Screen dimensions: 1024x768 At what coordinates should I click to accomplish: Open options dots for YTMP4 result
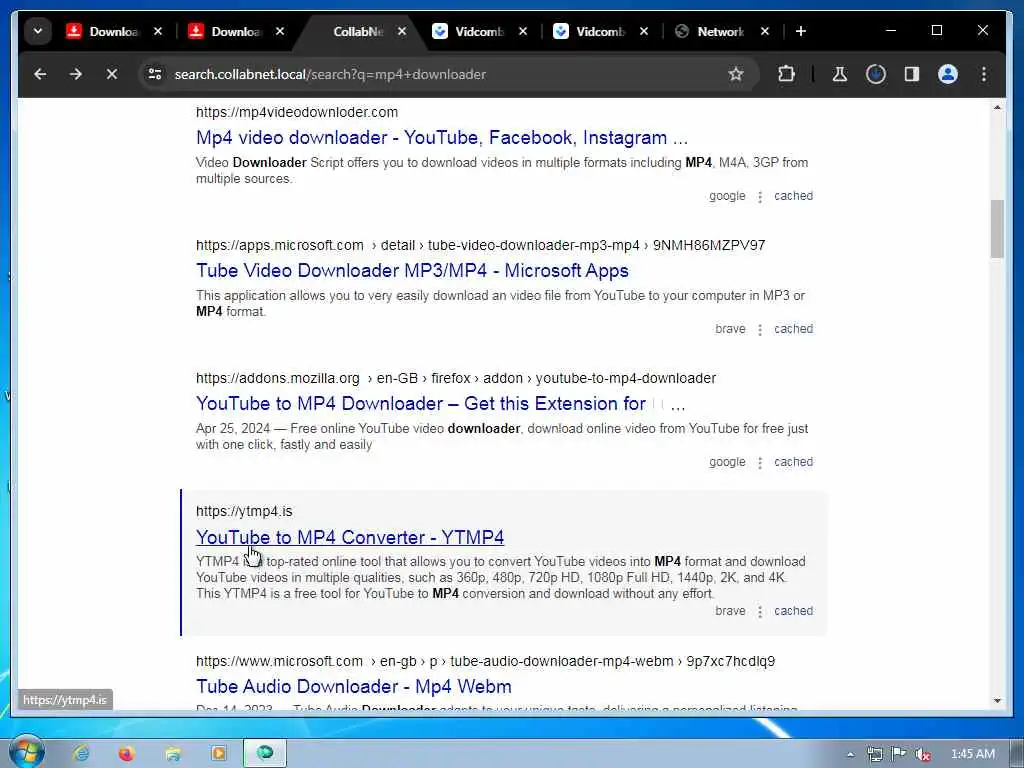tap(760, 612)
